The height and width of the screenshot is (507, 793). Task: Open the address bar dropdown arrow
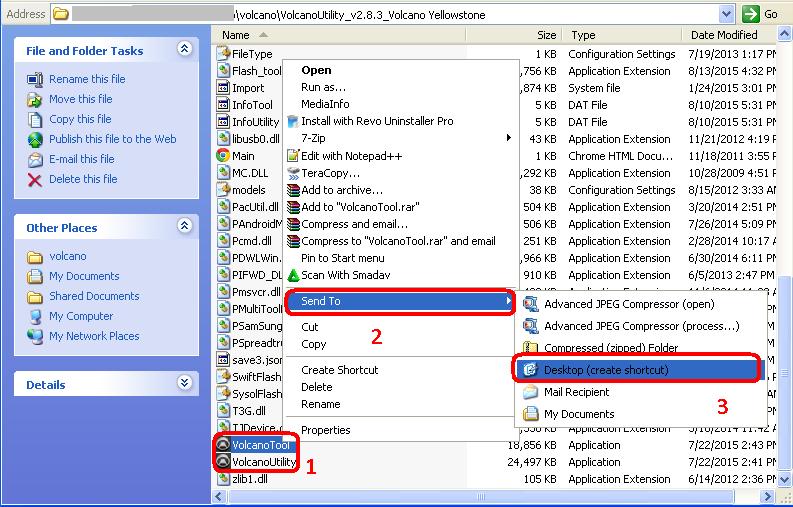(727, 14)
